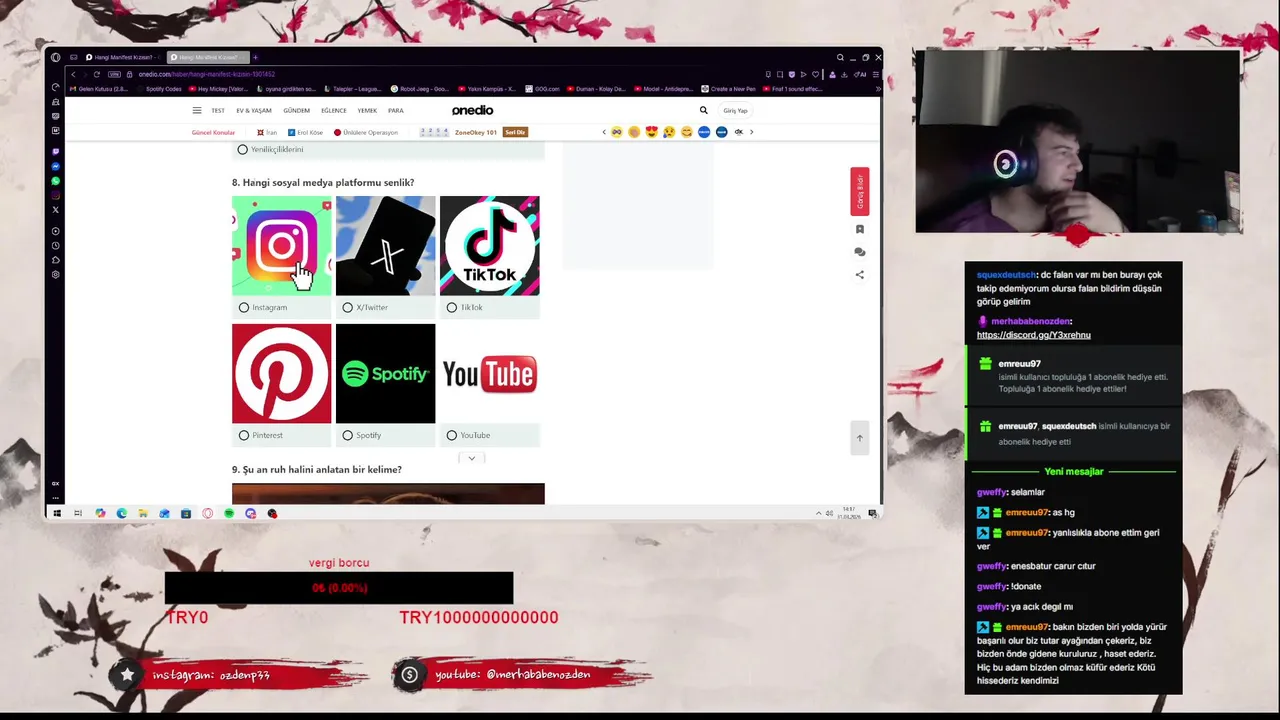Open the hamburger menu on onedio
Screen dimensions: 1280x720
[x=197, y=110]
